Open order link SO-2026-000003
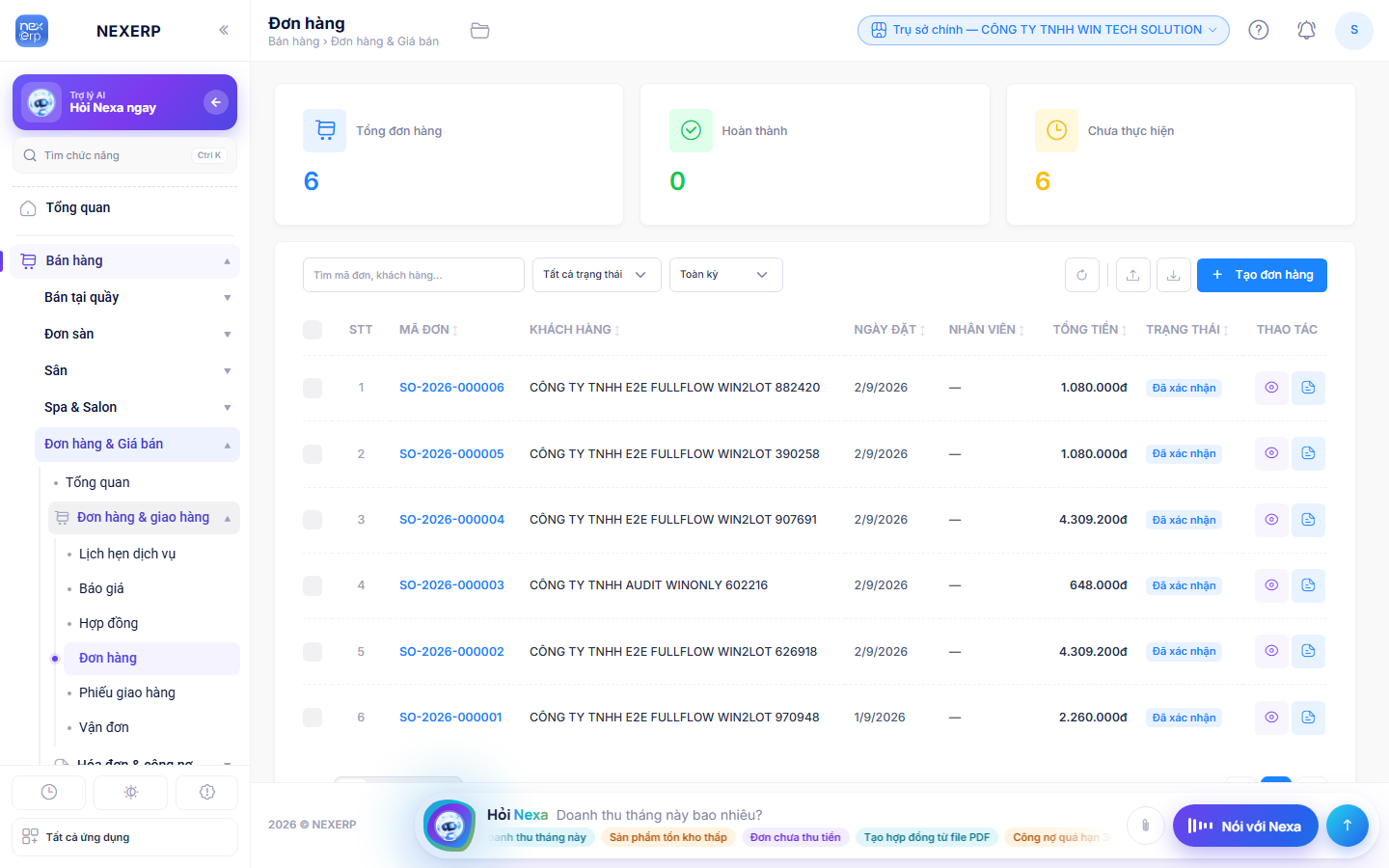 (451, 585)
